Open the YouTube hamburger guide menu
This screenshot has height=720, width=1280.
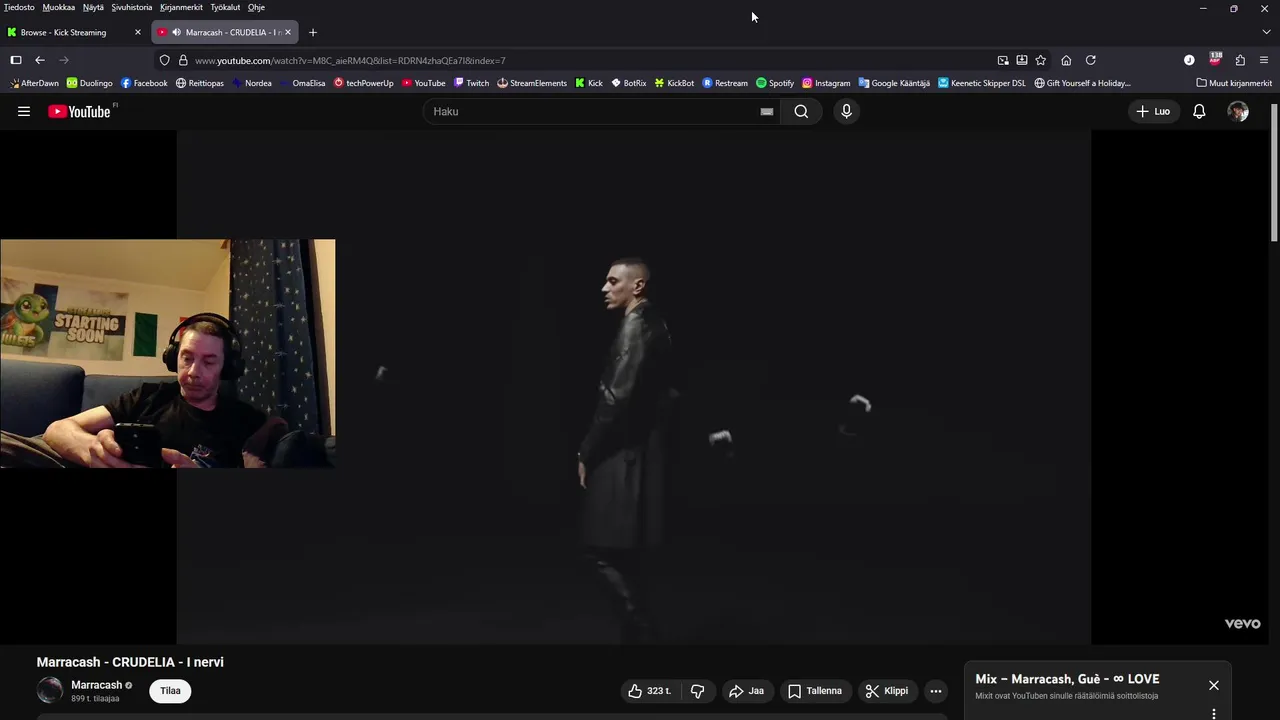pyautogui.click(x=24, y=111)
